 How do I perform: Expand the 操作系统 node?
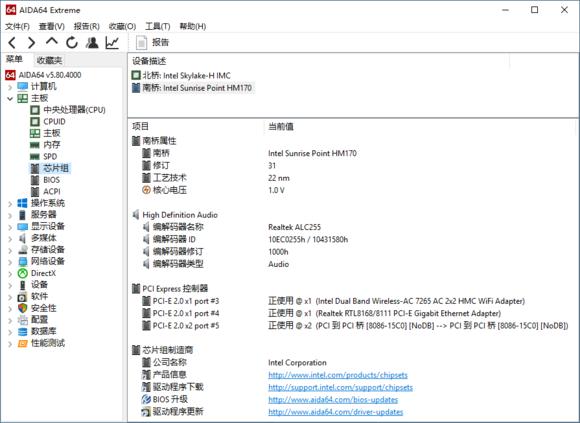(10, 203)
